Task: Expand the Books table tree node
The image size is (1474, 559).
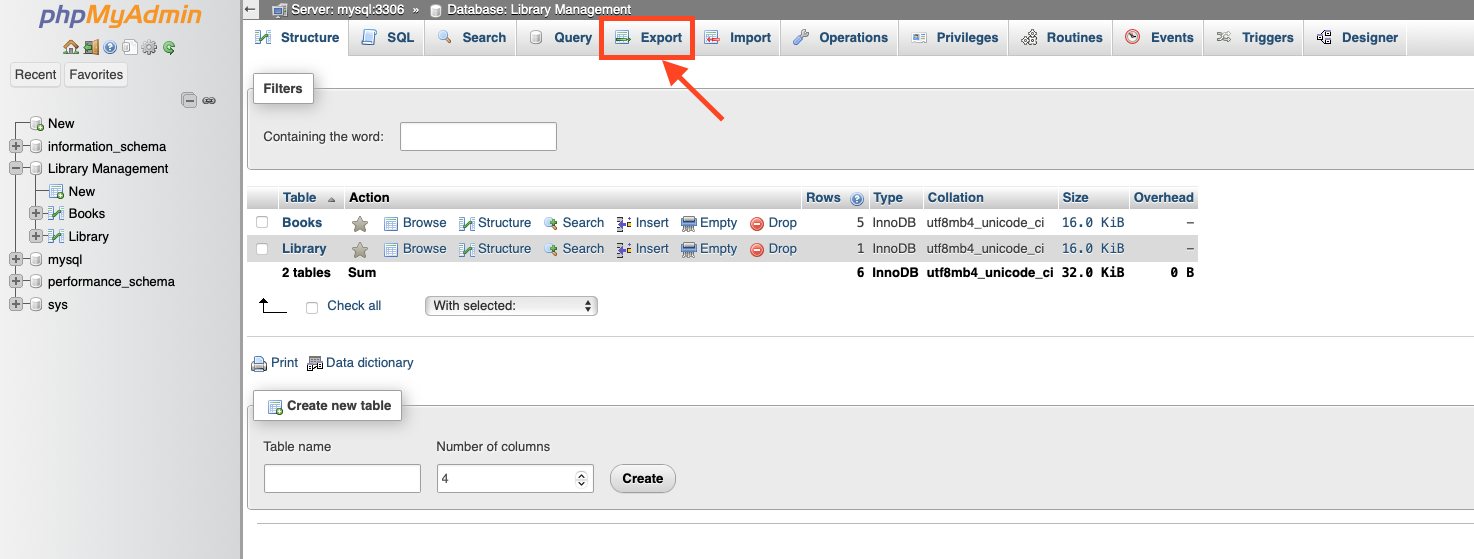Action: (x=36, y=213)
